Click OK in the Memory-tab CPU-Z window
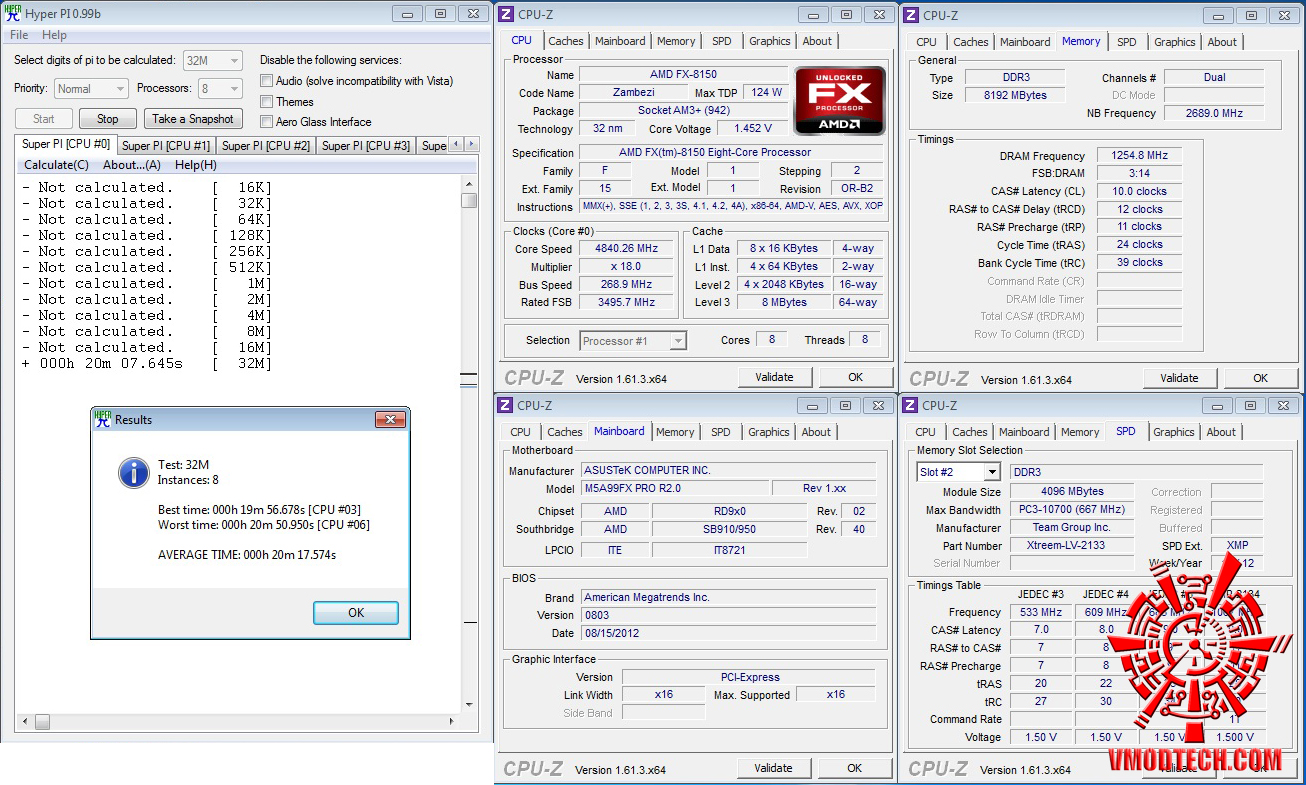The width and height of the screenshot is (1306, 785). pyautogui.click(x=1260, y=378)
